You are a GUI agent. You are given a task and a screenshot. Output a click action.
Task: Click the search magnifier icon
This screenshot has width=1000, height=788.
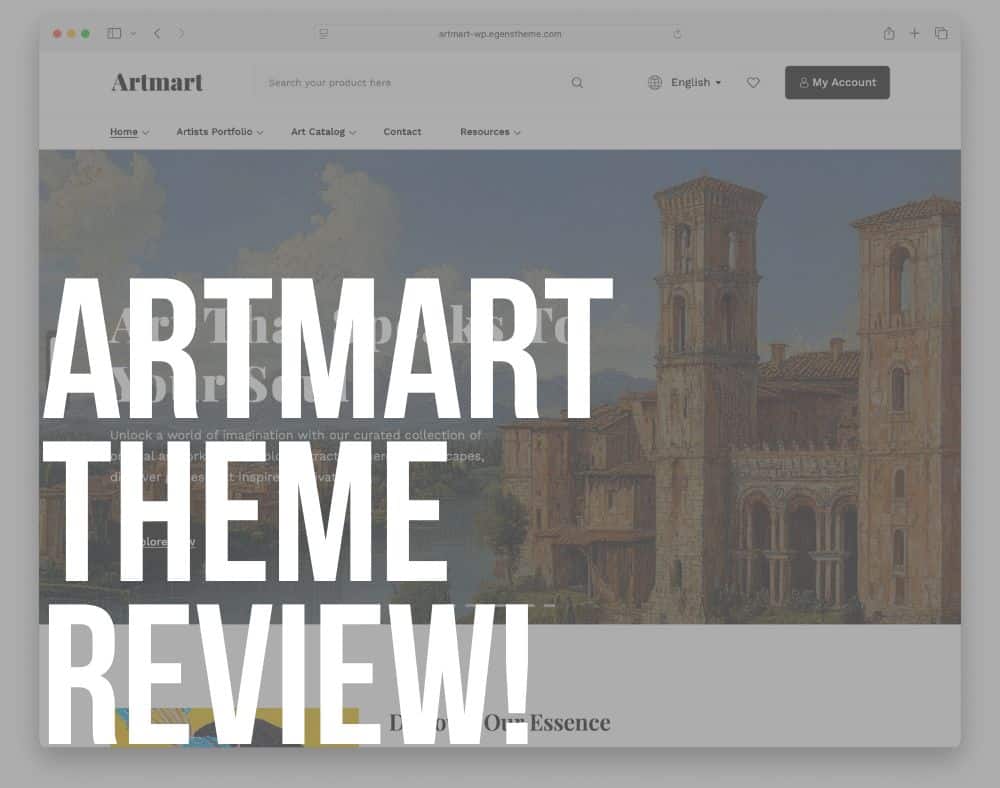click(x=577, y=83)
